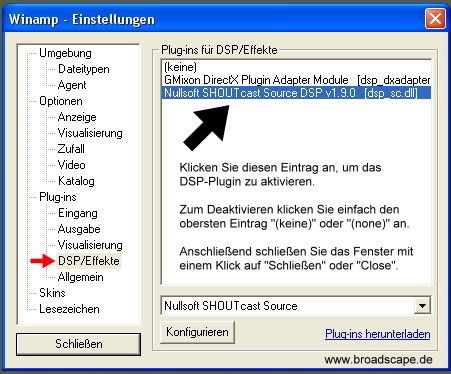Open Eingang plug-ins page

pos(78,213)
